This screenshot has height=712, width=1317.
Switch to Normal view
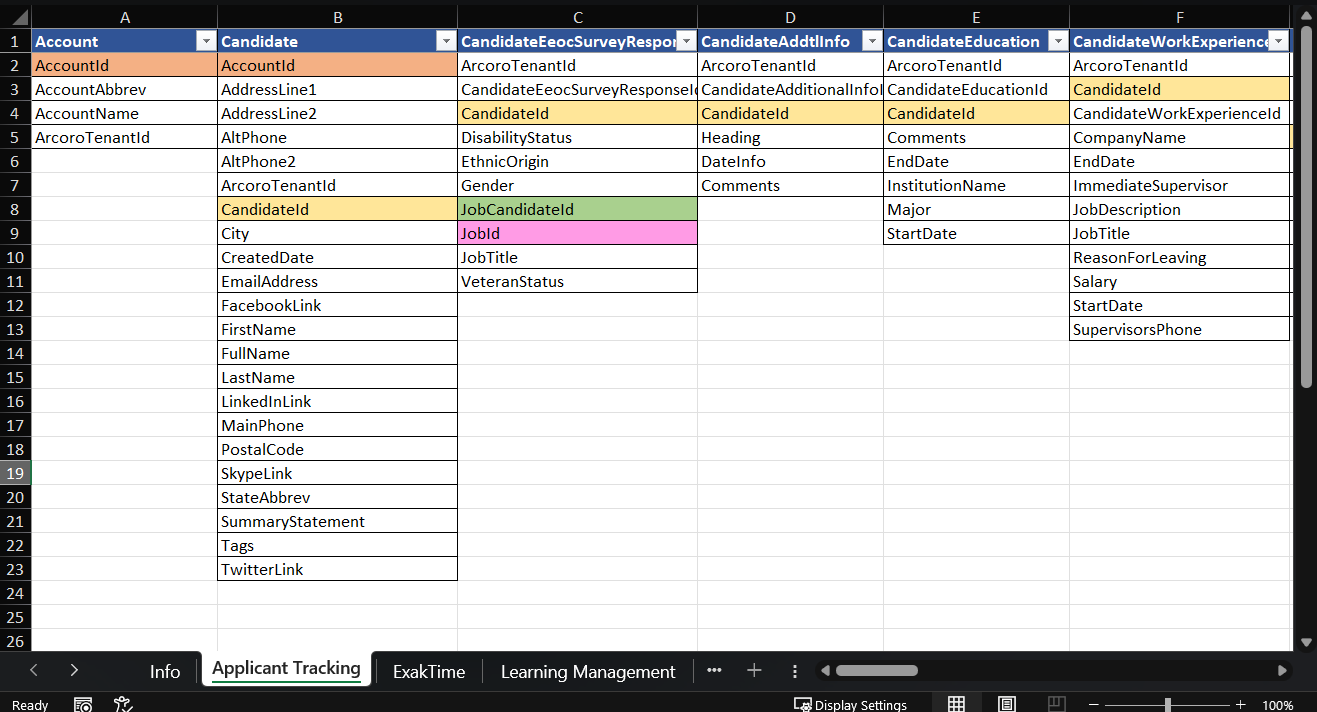coord(956,704)
